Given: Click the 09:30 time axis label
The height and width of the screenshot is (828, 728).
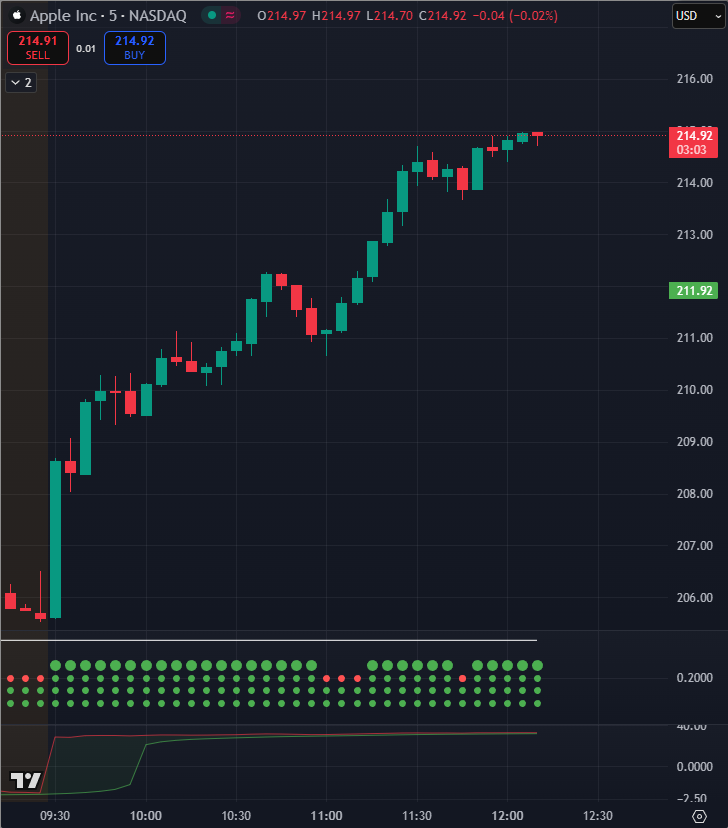Looking at the screenshot, I should (55, 816).
